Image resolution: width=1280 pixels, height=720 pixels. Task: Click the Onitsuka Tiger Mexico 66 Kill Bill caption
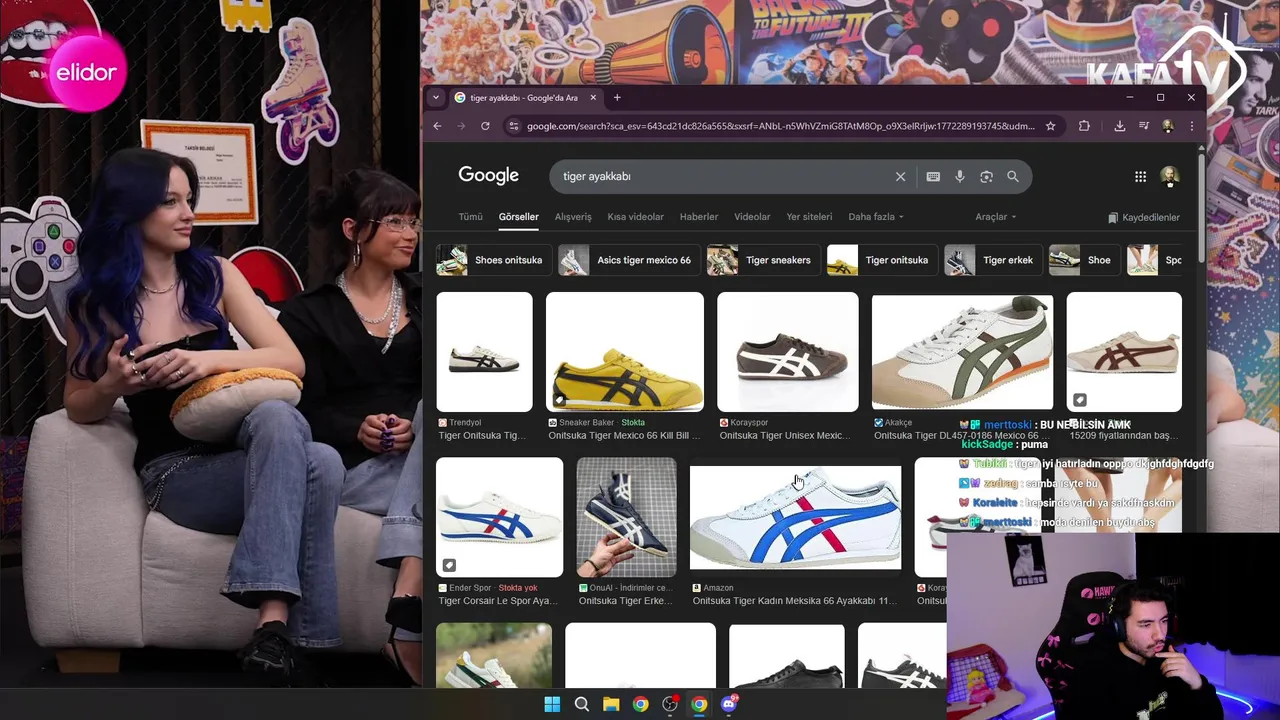pos(624,436)
